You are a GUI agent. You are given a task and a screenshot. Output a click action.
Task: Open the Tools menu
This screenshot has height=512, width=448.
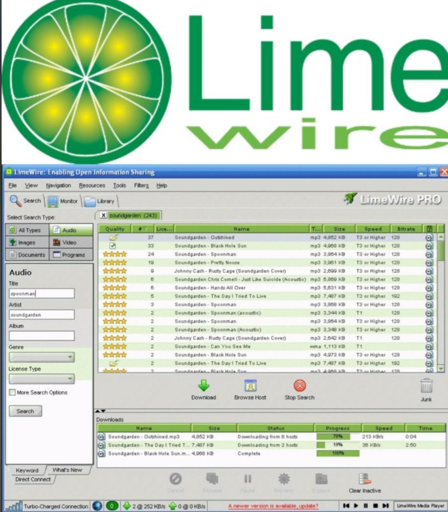119,185
